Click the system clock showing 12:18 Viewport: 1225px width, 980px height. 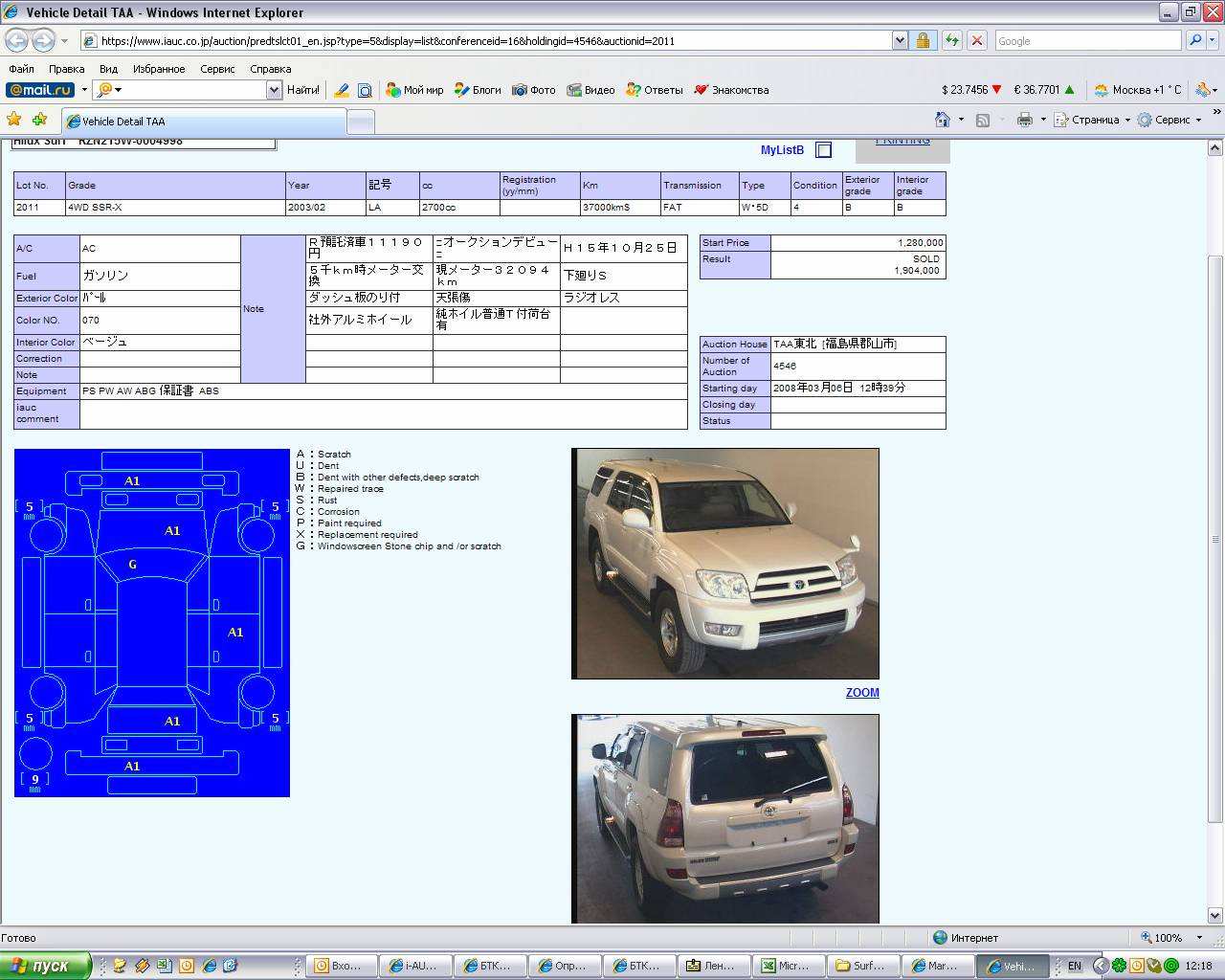click(x=1198, y=966)
